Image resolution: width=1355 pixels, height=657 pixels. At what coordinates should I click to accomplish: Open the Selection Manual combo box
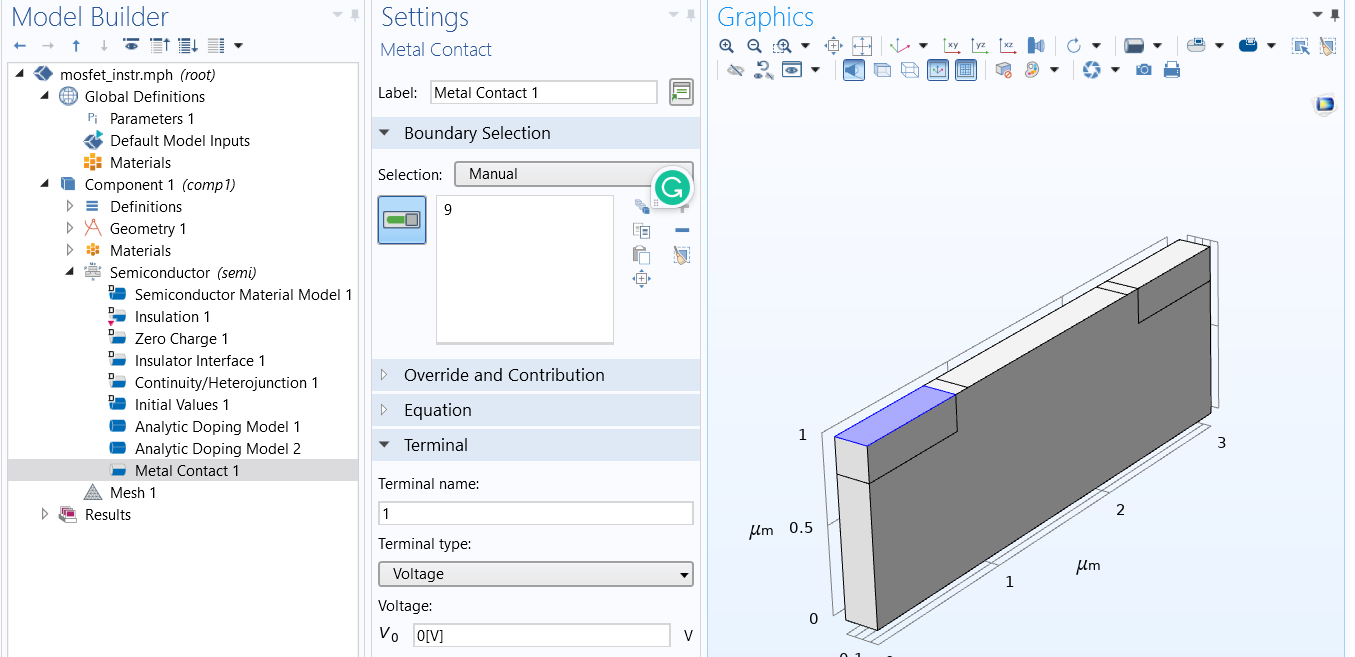[573, 174]
